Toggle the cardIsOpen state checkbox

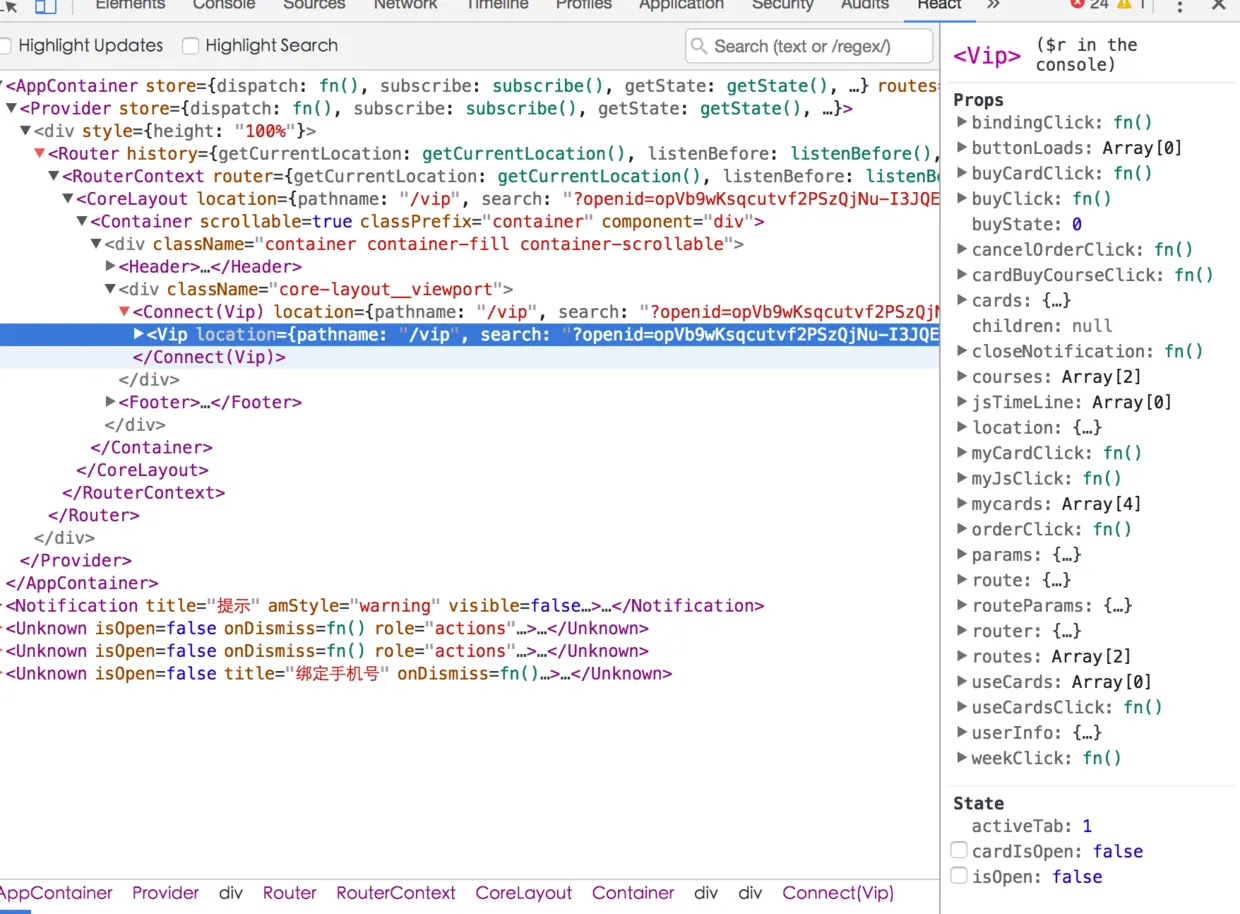click(x=959, y=851)
